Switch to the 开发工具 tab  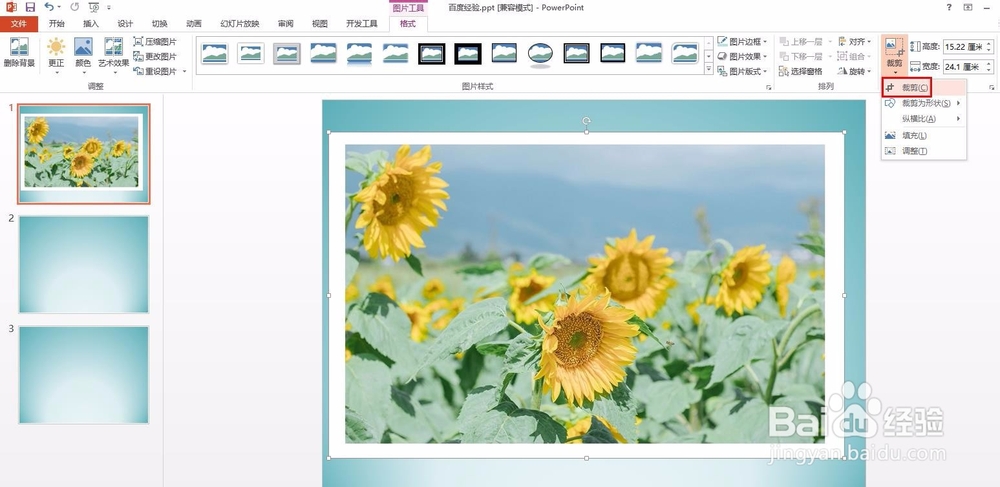[362, 24]
